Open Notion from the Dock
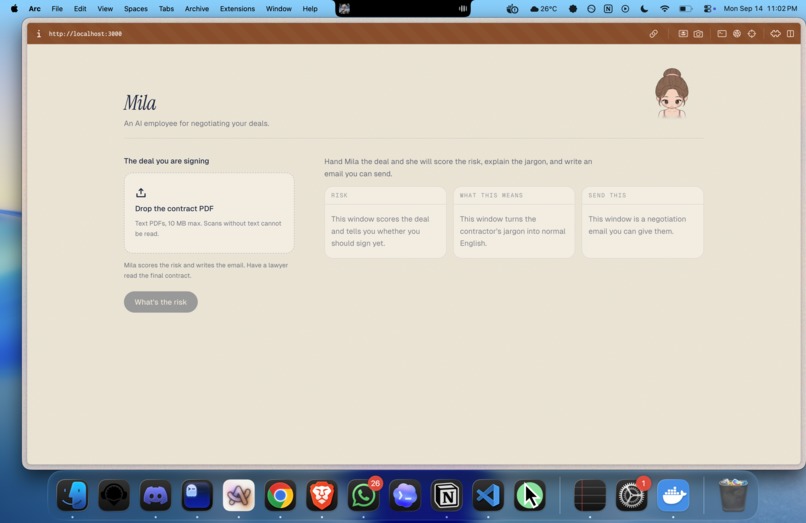Image resolution: width=806 pixels, height=523 pixels. pos(446,495)
